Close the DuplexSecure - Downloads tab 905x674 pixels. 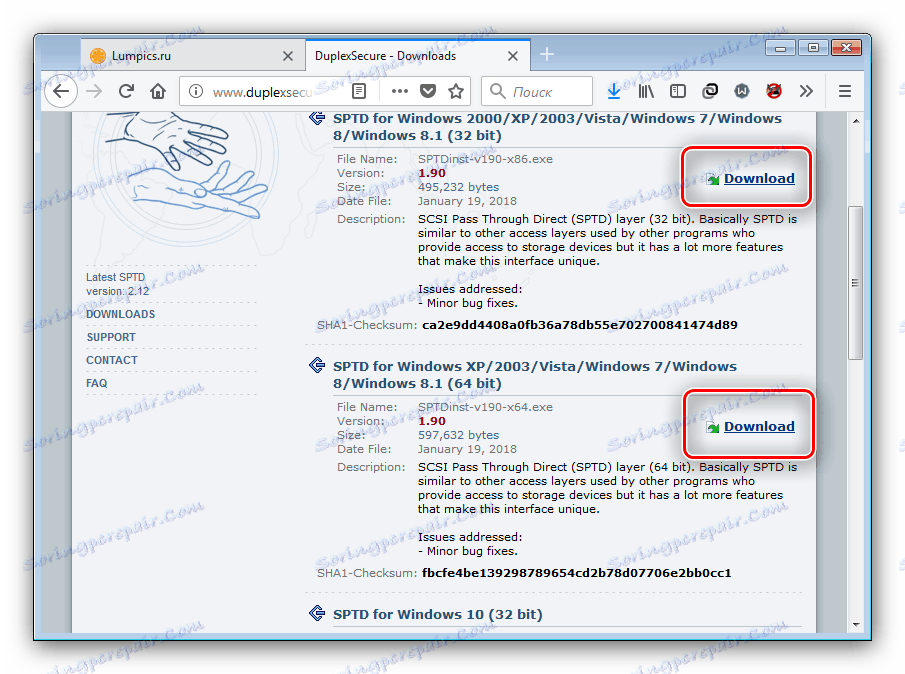coord(513,56)
